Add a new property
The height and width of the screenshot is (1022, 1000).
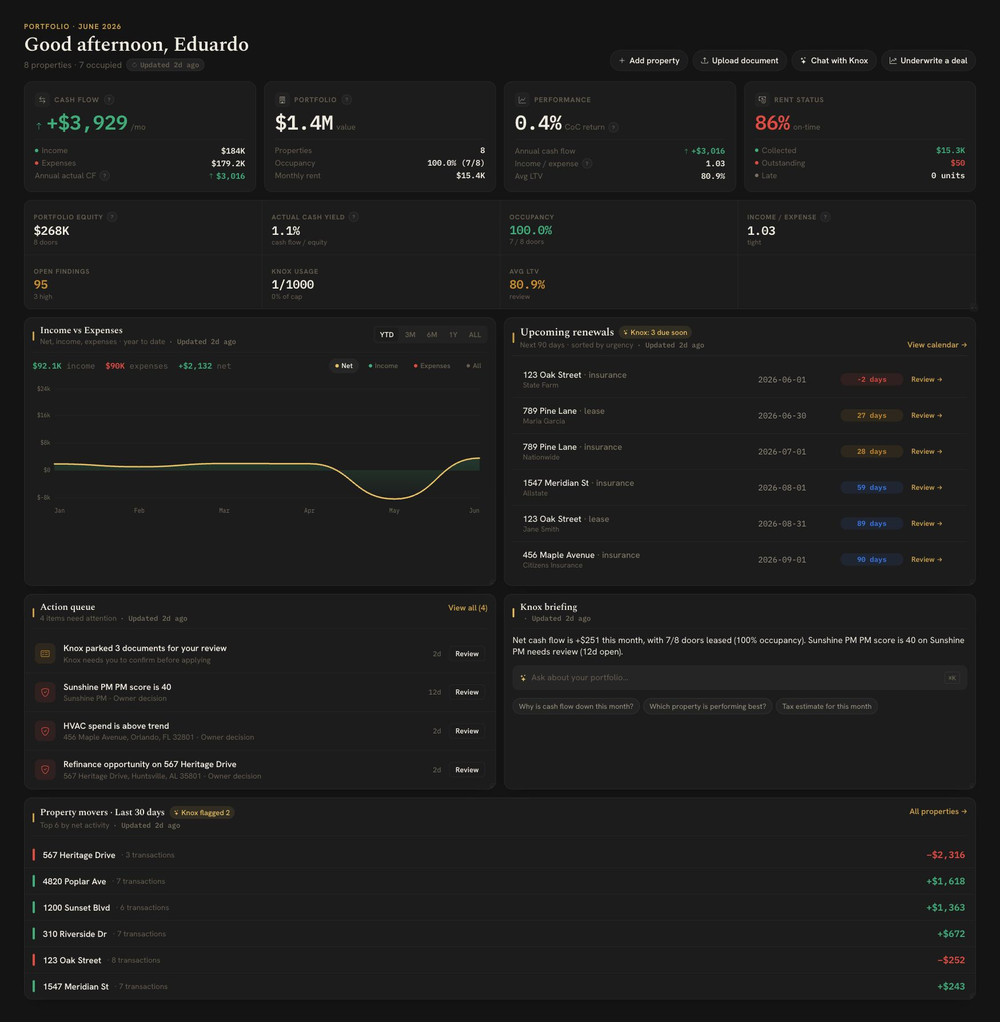tap(649, 61)
